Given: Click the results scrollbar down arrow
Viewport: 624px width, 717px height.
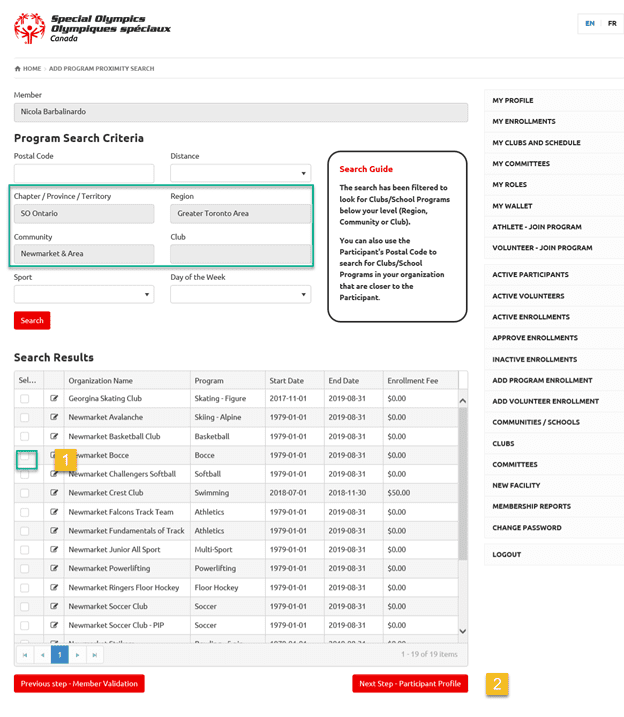Looking at the screenshot, I should 463,631.
